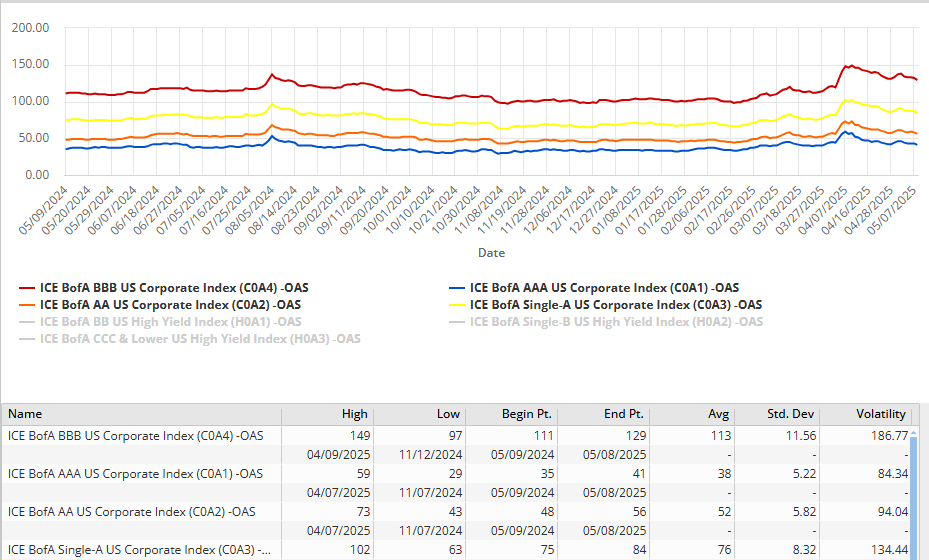Click BBB end point value 129
This screenshot has width=929, height=560.
636,436
